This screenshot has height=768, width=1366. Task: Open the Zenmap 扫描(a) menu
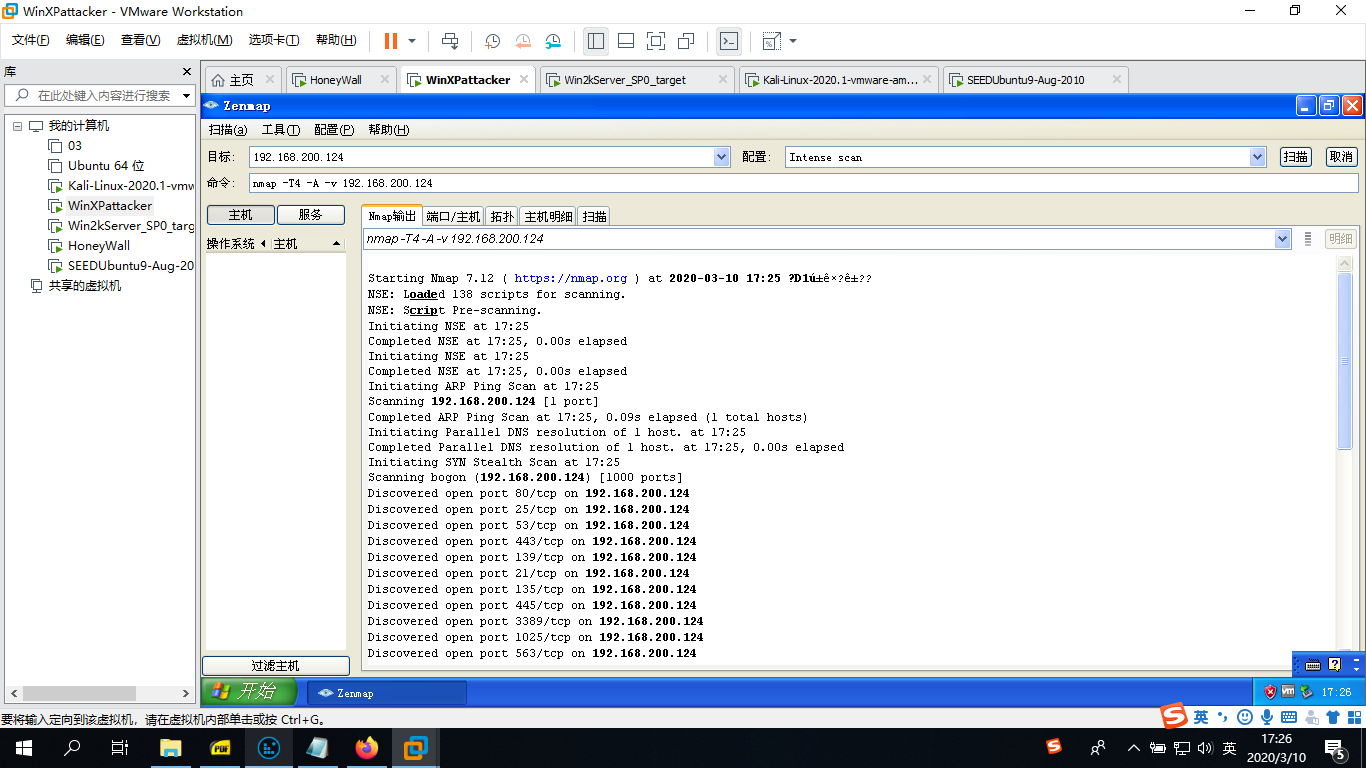[x=227, y=130]
